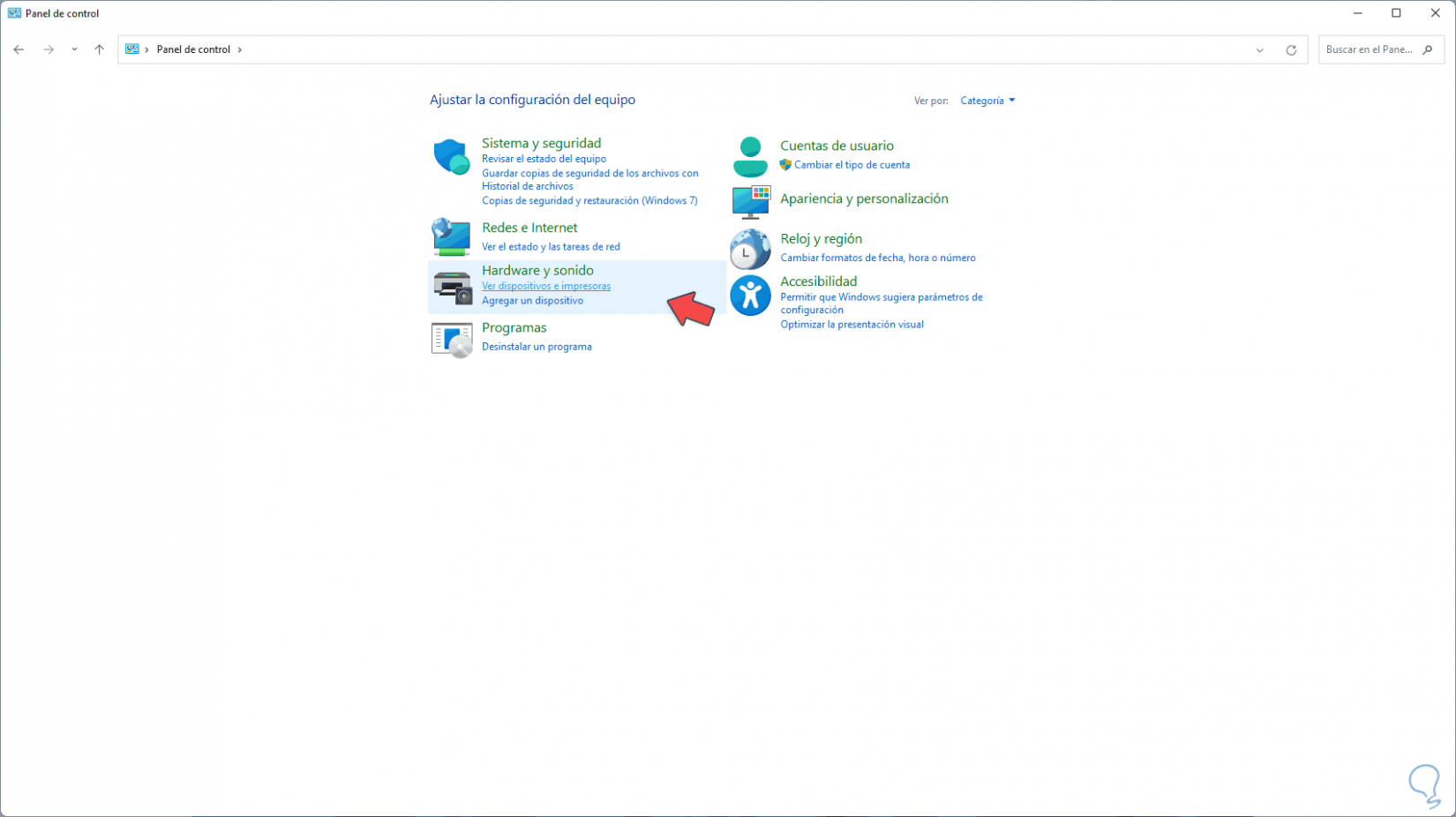
Task: Open the Ver por Categoría dropdown
Action: (x=987, y=101)
